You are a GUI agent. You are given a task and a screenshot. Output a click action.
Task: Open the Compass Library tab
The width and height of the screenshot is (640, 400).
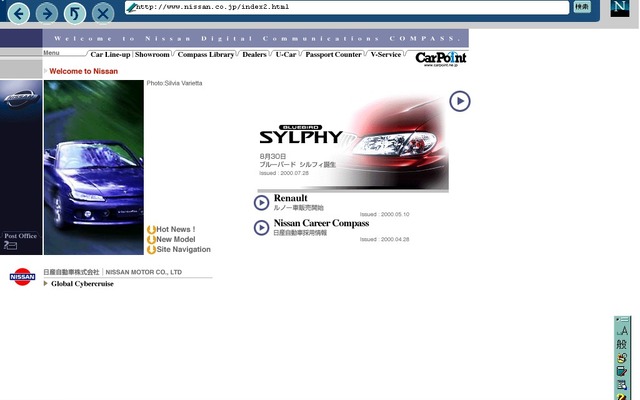[x=206, y=54]
